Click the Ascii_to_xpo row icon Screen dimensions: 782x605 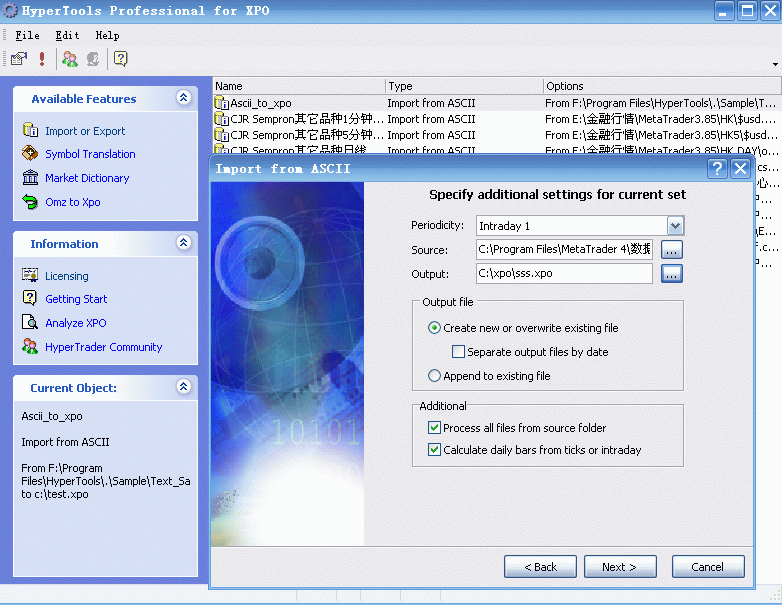(x=221, y=103)
